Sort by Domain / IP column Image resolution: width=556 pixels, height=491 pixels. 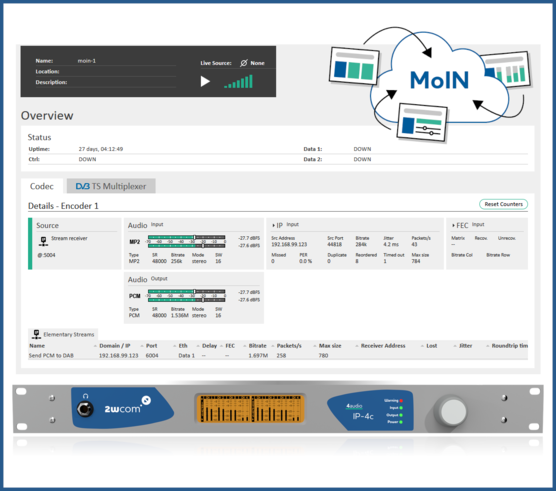click(x=115, y=346)
